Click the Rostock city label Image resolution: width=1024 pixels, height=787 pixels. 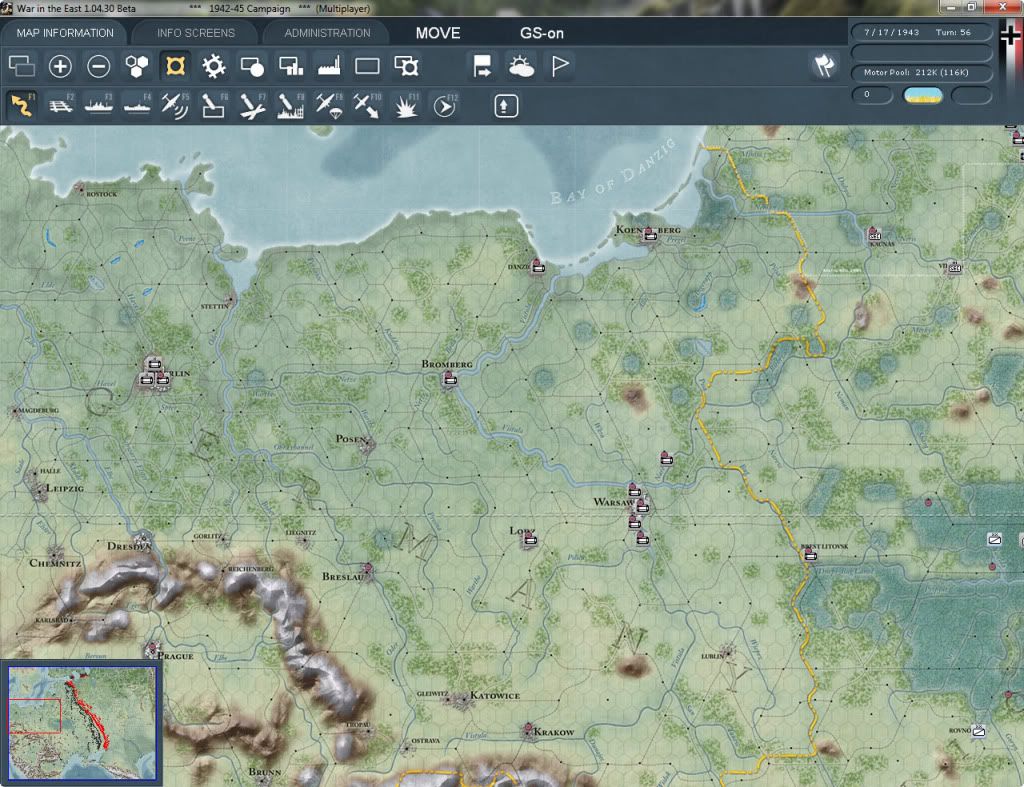click(x=101, y=194)
